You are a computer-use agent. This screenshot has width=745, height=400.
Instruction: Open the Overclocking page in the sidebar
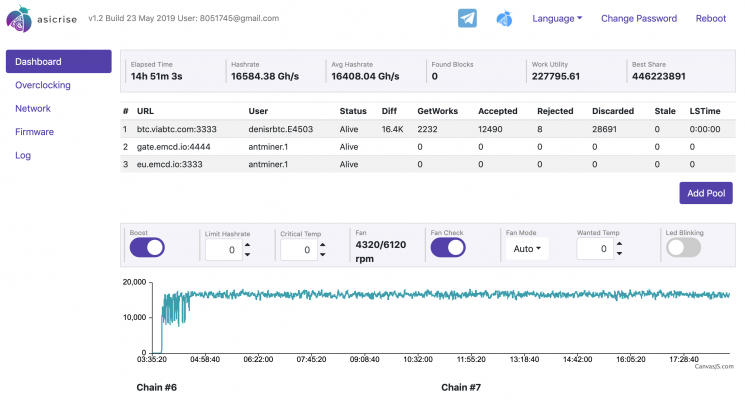(x=43, y=85)
